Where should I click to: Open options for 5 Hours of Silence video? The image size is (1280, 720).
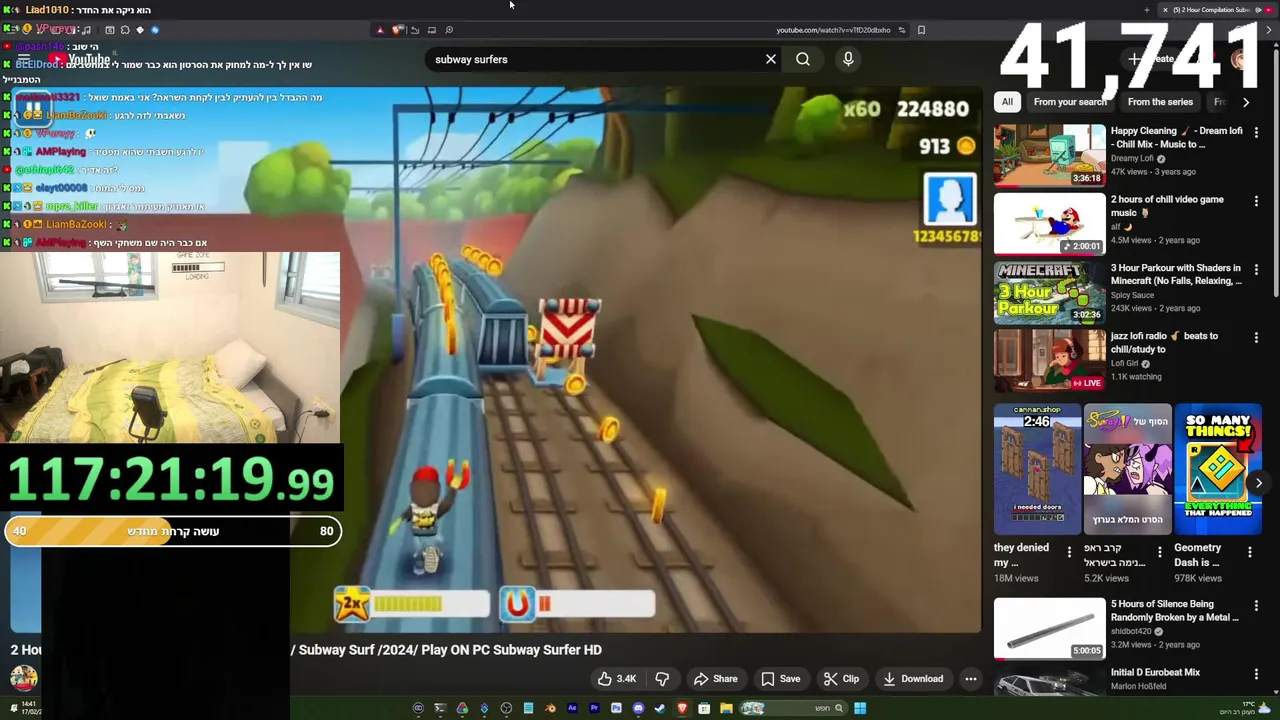coord(1256,606)
